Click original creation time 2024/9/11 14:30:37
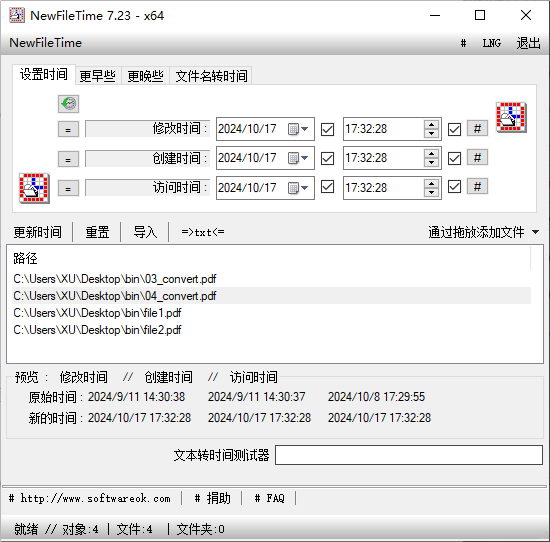This screenshot has width=550, height=542. click(x=256, y=397)
